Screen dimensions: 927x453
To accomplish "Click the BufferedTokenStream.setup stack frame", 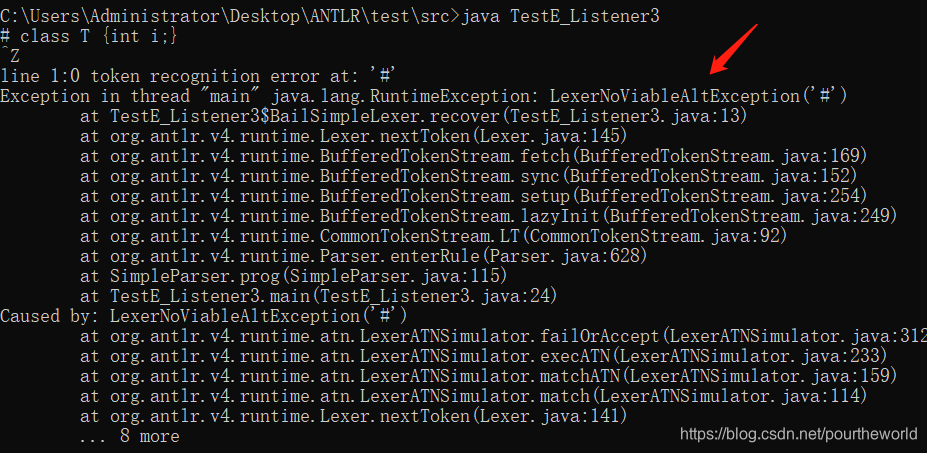I will 474,196.
